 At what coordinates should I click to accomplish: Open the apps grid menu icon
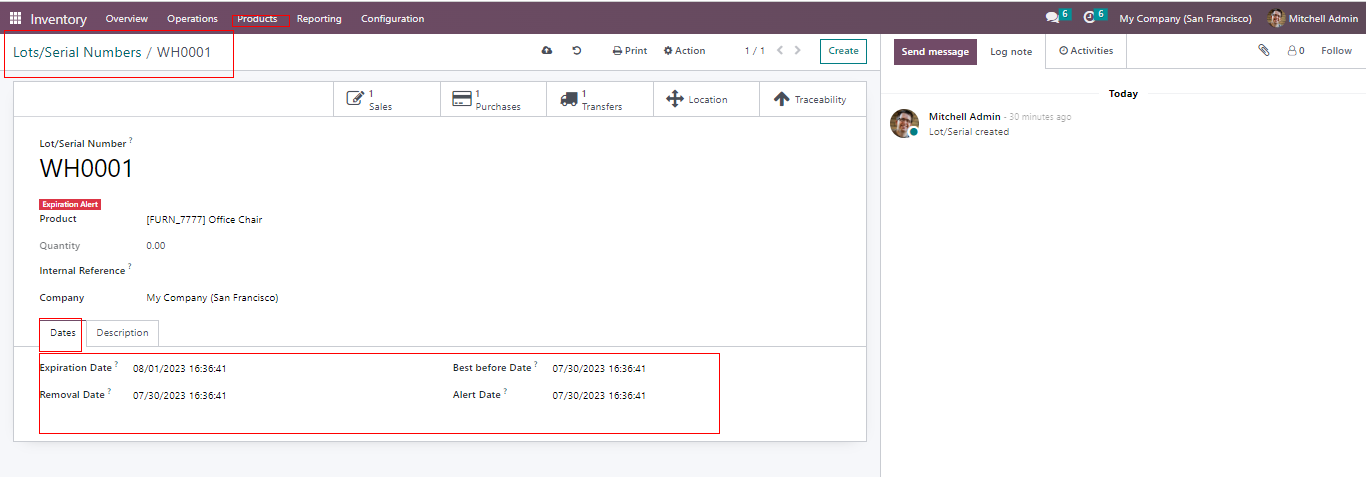pyautogui.click(x=15, y=18)
